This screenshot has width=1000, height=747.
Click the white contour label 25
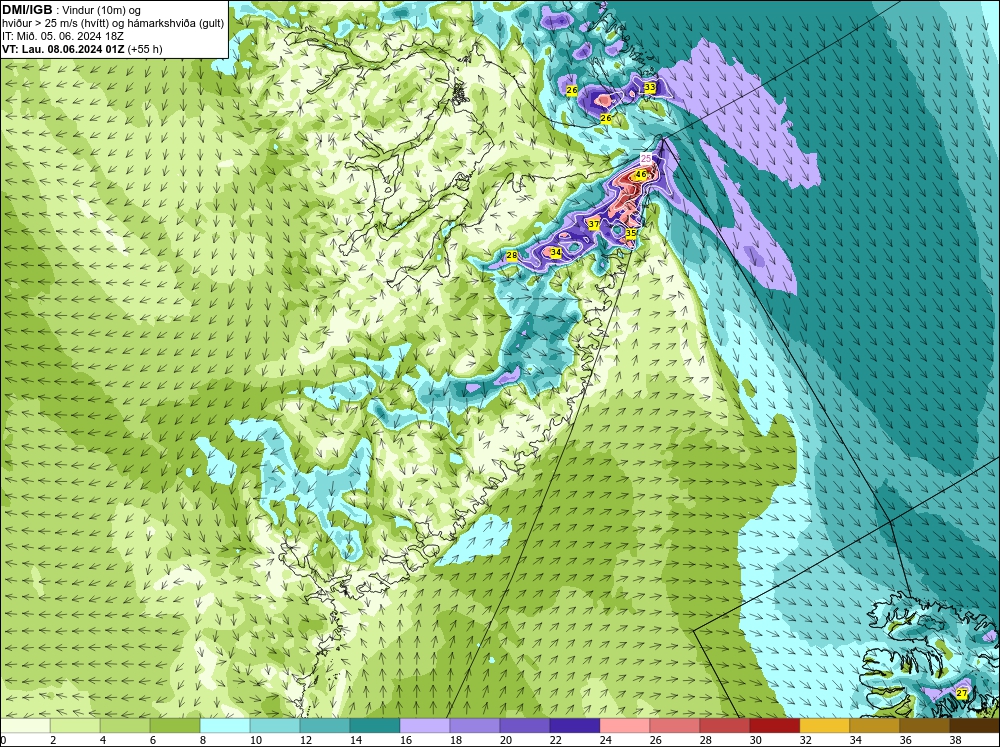coord(645,158)
